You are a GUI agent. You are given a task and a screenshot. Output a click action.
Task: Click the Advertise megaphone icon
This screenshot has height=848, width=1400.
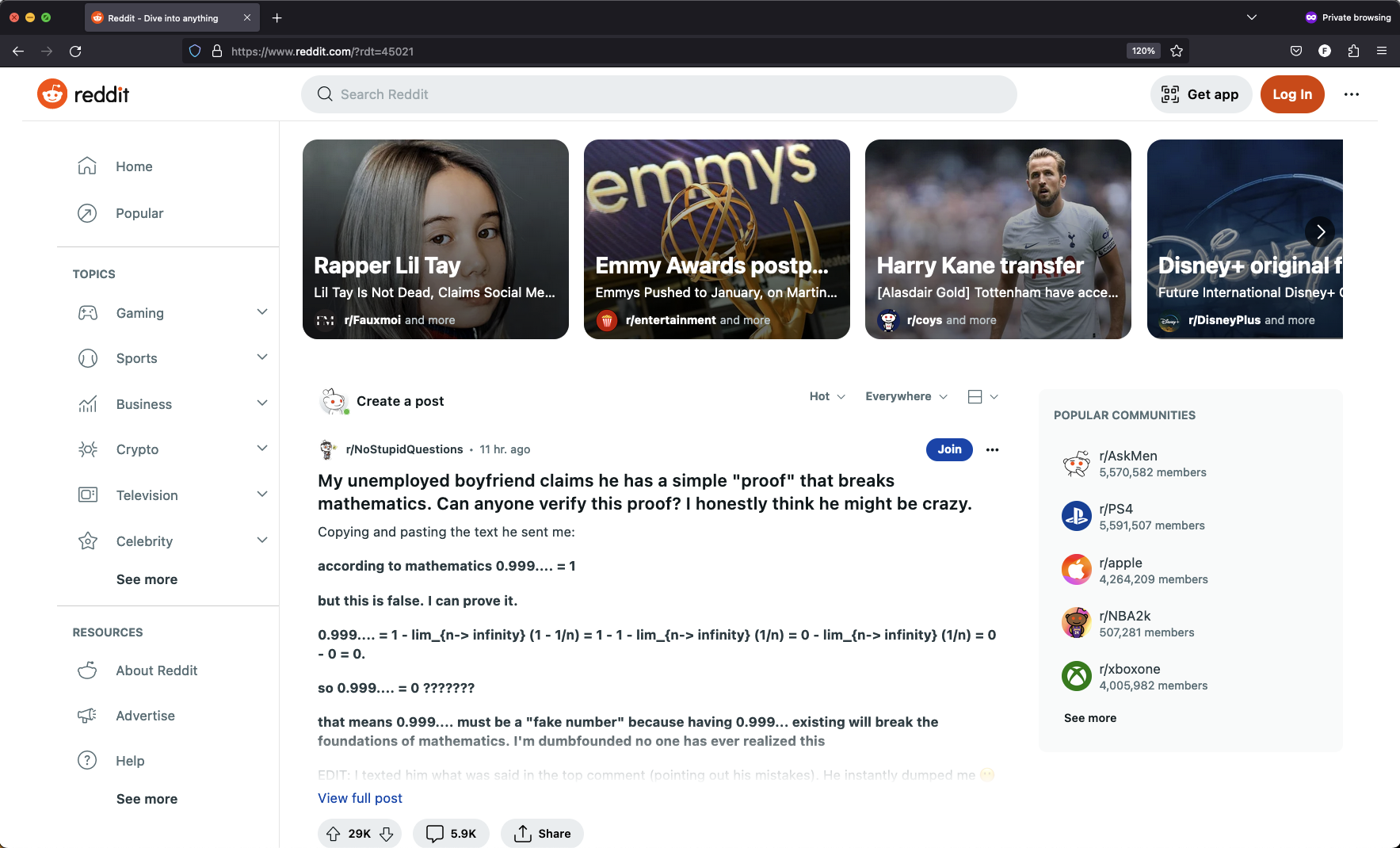[87, 716]
